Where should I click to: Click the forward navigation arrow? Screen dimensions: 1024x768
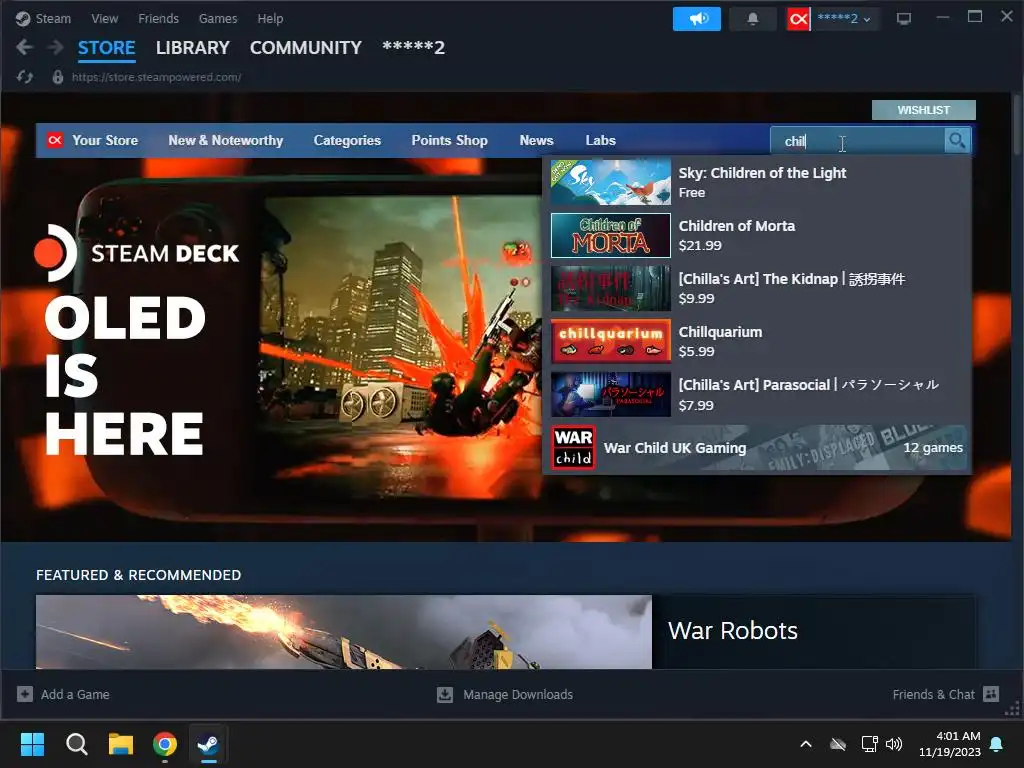pos(56,47)
